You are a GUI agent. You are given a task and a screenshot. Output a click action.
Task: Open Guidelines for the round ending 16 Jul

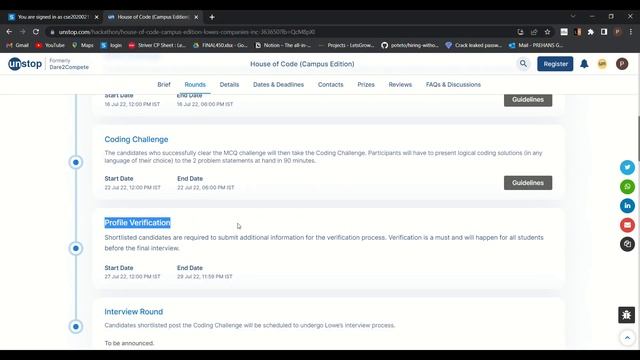click(x=528, y=100)
